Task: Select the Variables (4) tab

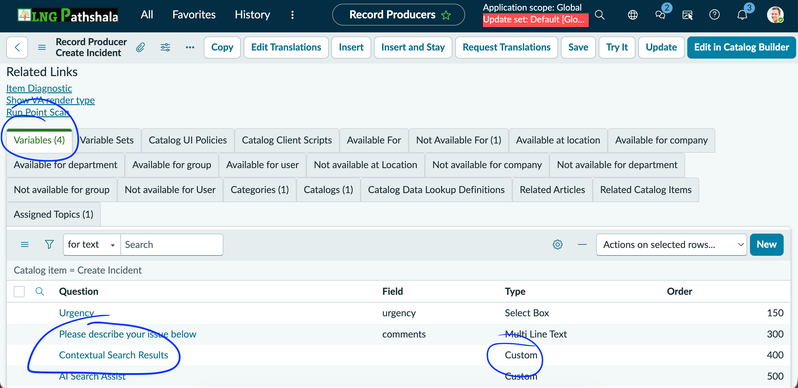Action: click(x=39, y=140)
